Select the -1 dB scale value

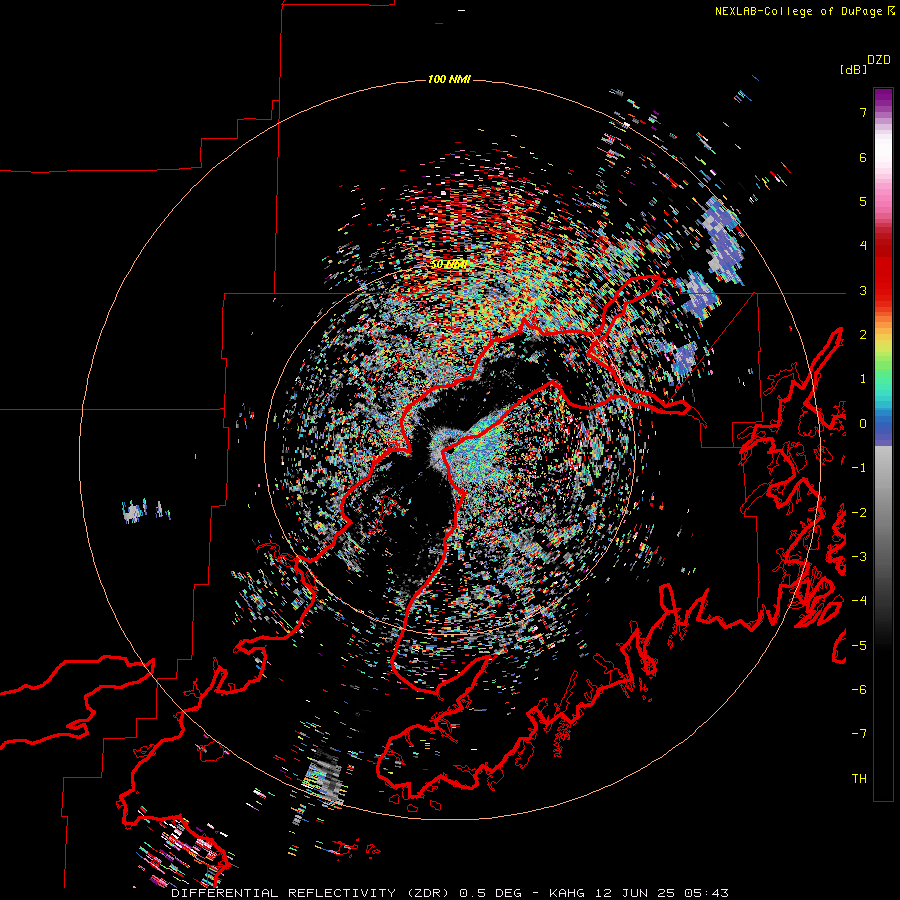pos(859,468)
